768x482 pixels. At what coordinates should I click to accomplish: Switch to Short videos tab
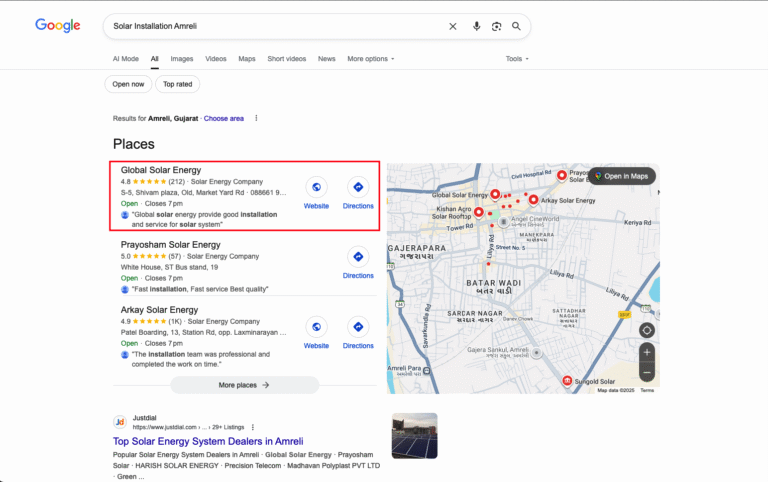pyautogui.click(x=287, y=59)
